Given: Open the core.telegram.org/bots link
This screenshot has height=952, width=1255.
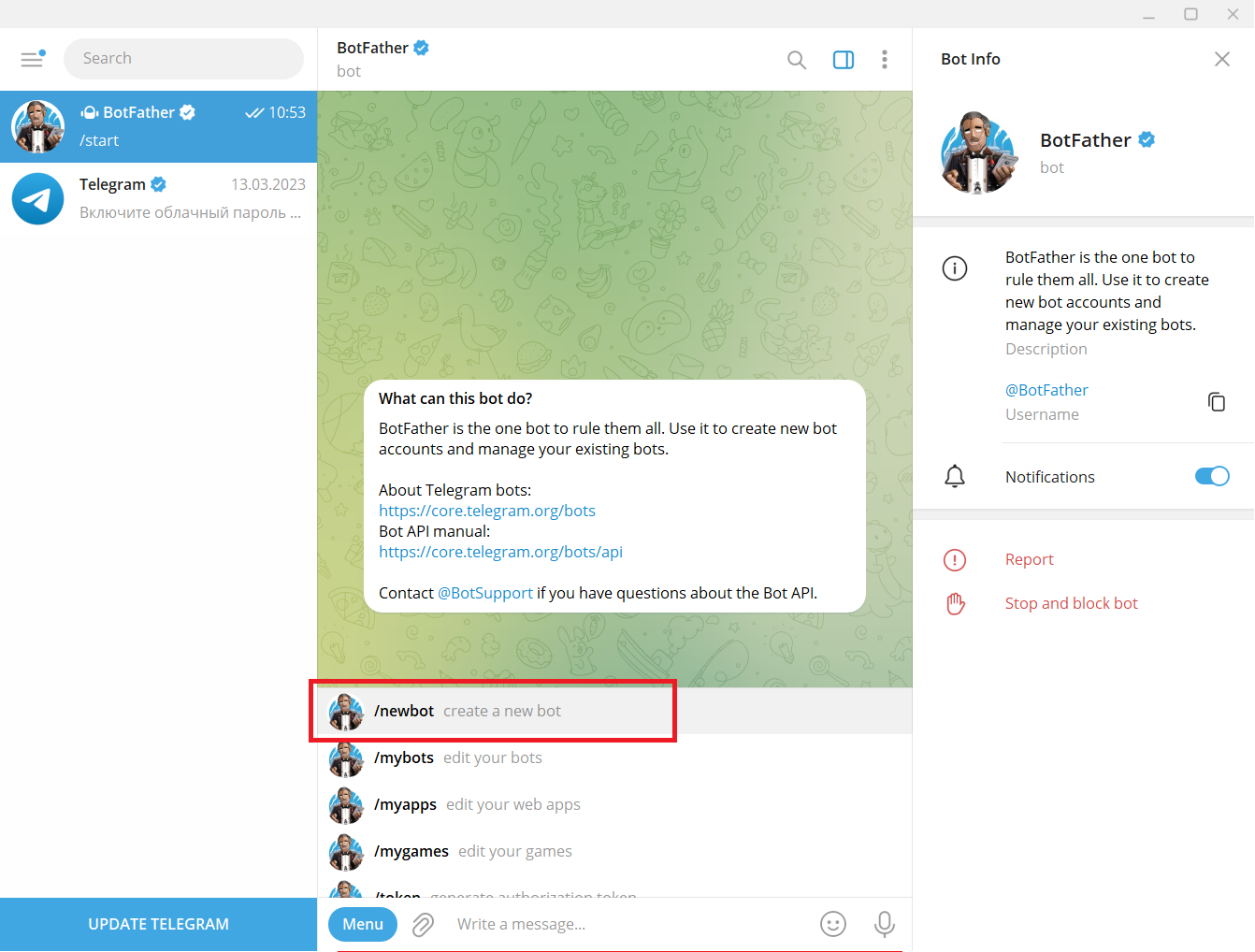Looking at the screenshot, I should tap(487, 511).
